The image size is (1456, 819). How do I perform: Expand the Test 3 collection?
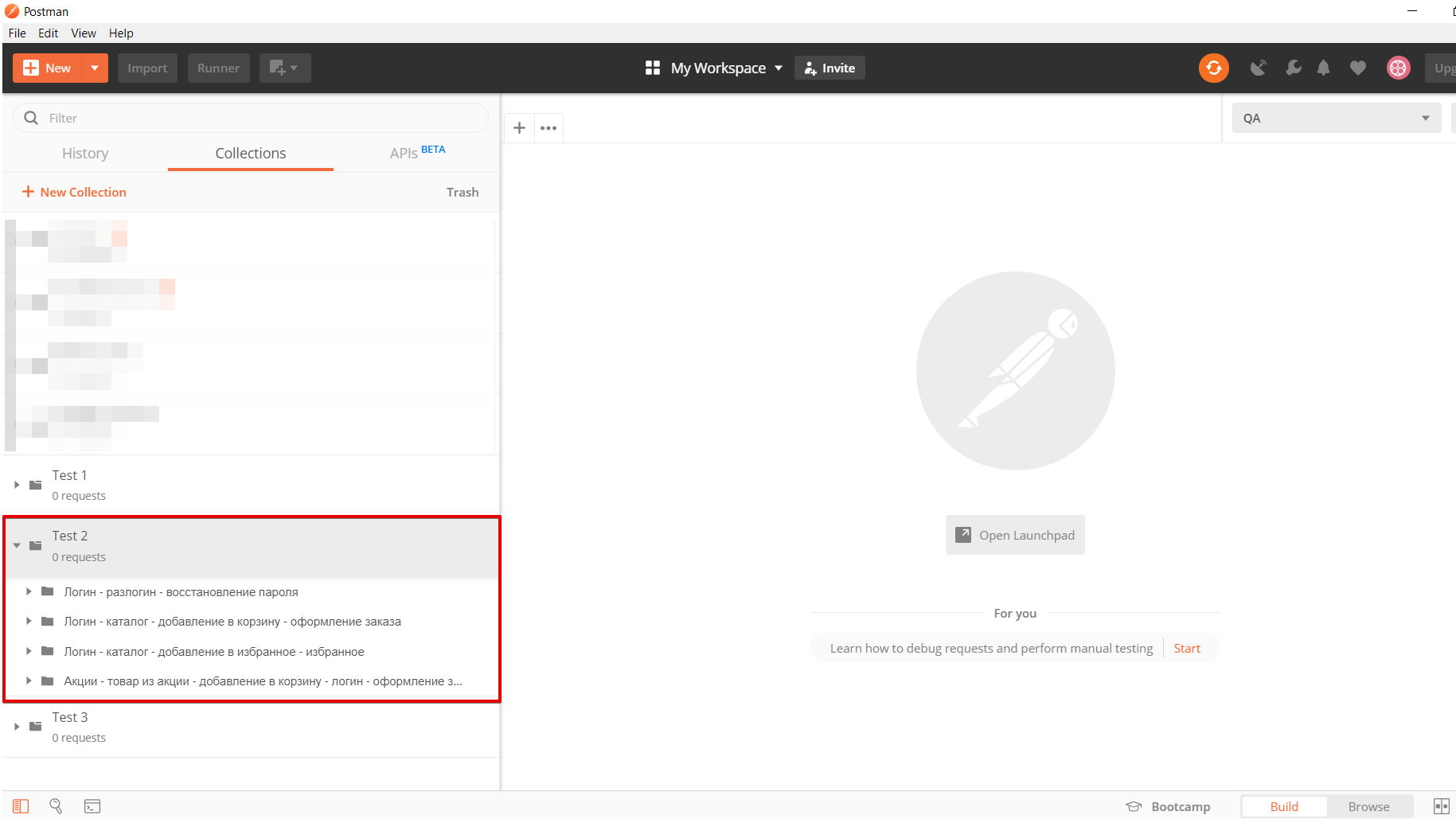(17, 727)
